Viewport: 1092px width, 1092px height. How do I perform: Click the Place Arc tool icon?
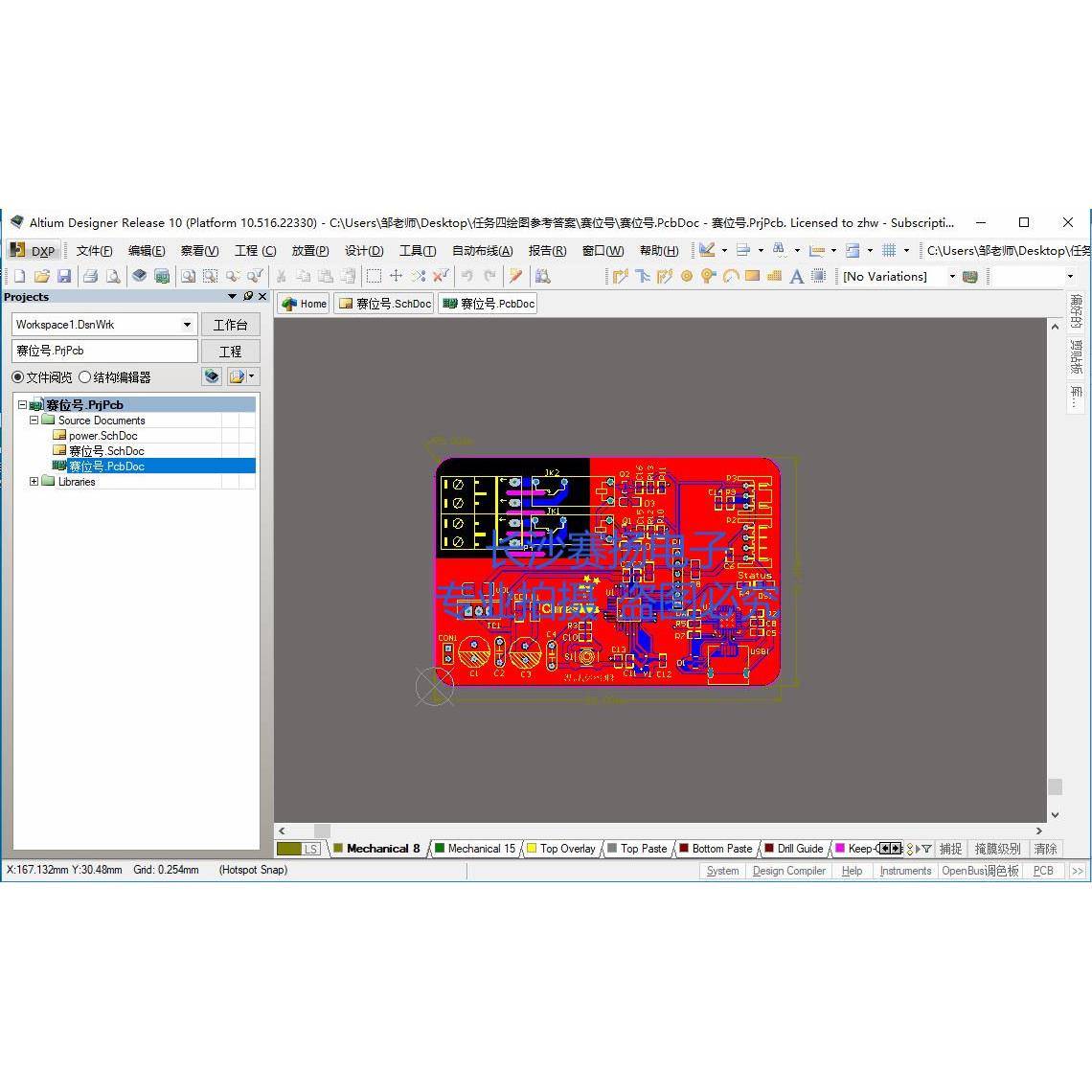click(731, 277)
